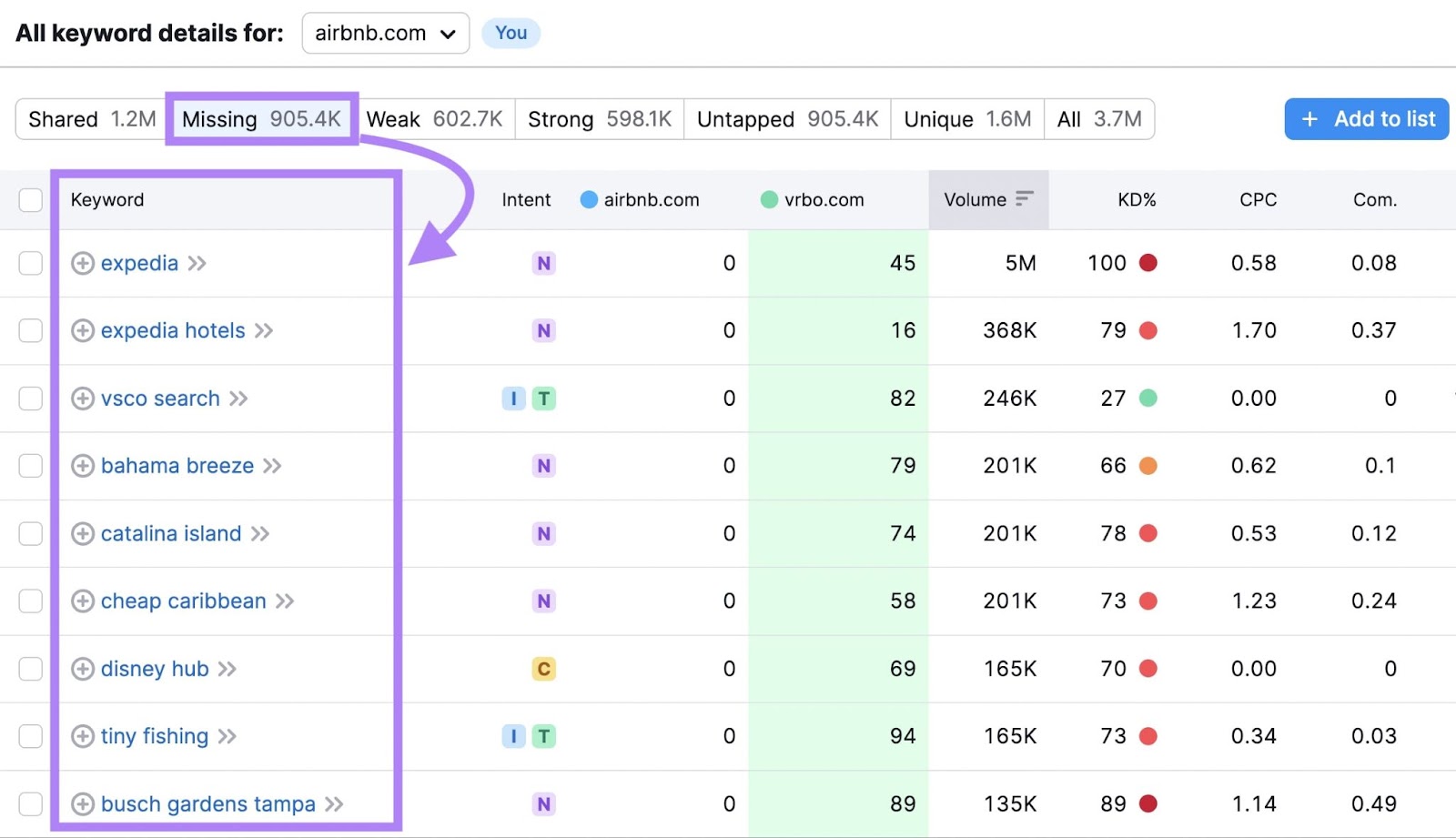The height and width of the screenshot is (838, 1456).
Task: Click the "C" commercial intent badge for disney hub
Action: (x=543, y=669)
